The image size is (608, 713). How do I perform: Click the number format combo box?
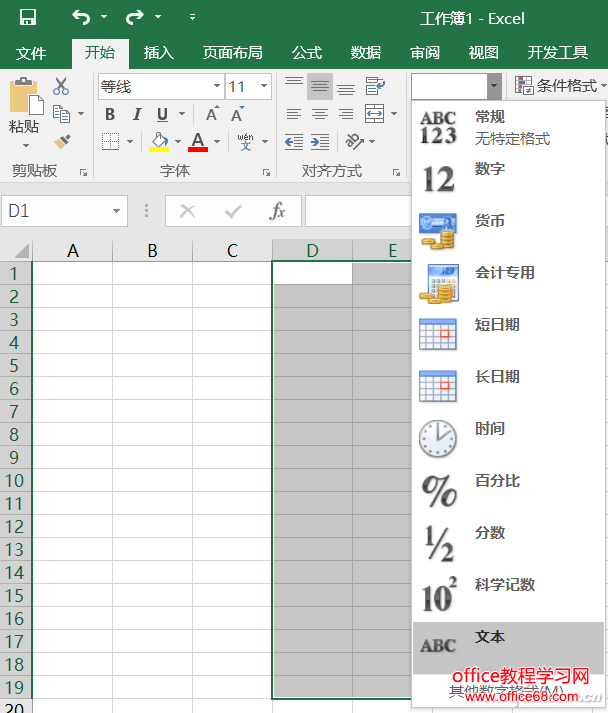click(x=449, y=86)
